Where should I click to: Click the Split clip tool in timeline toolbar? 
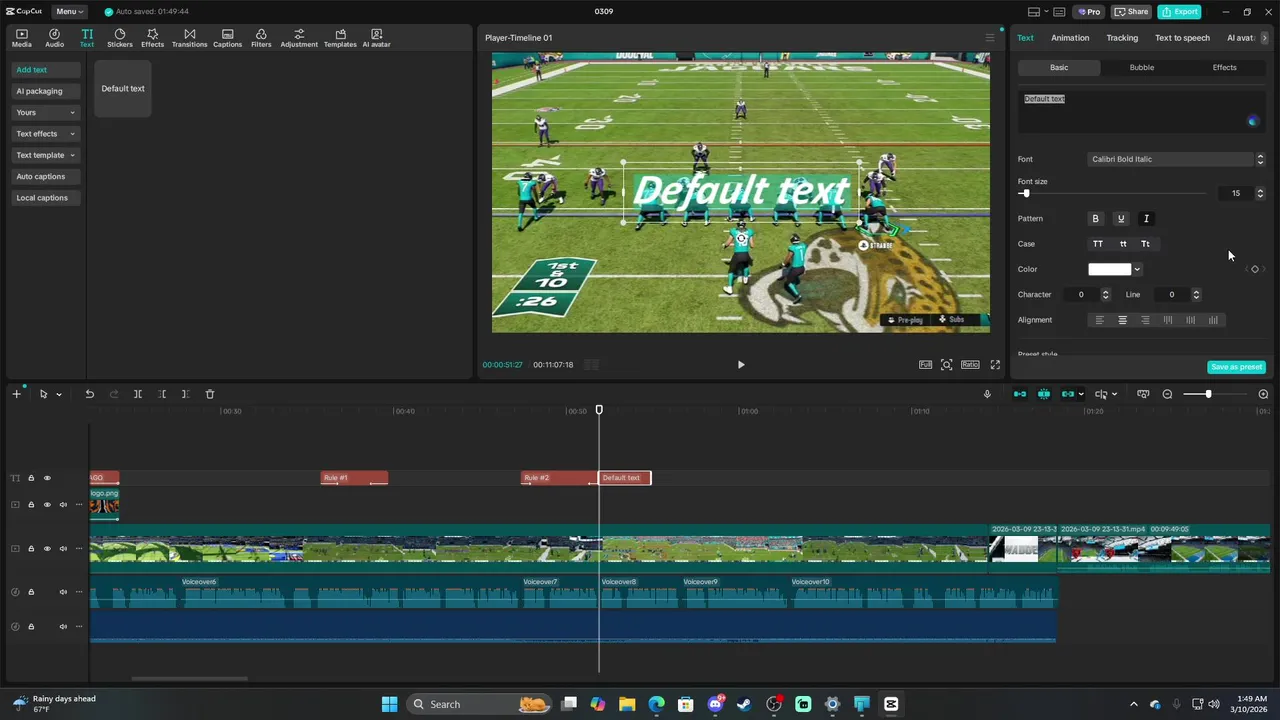(x=137, y=394)
